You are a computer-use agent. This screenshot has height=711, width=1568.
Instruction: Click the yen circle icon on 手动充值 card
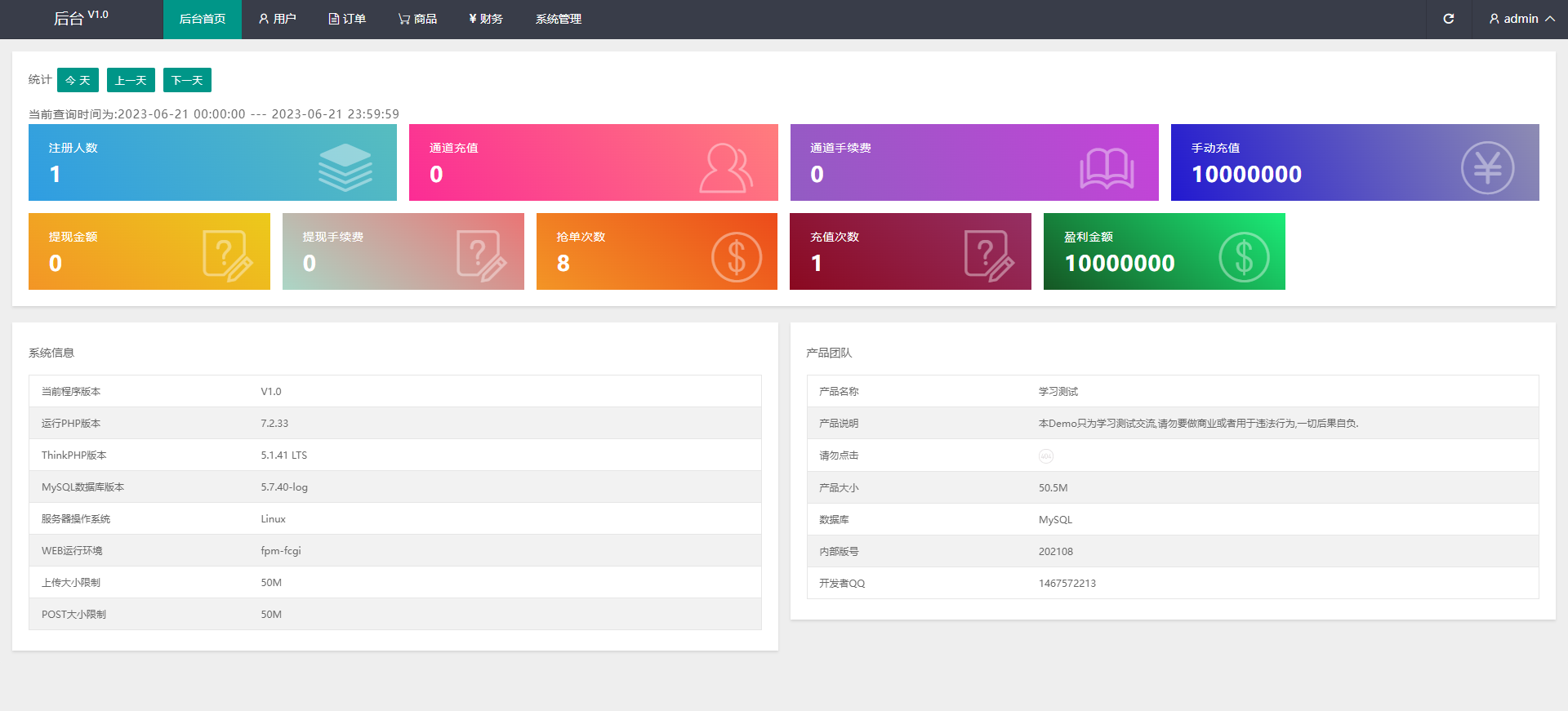[1487, 167]
